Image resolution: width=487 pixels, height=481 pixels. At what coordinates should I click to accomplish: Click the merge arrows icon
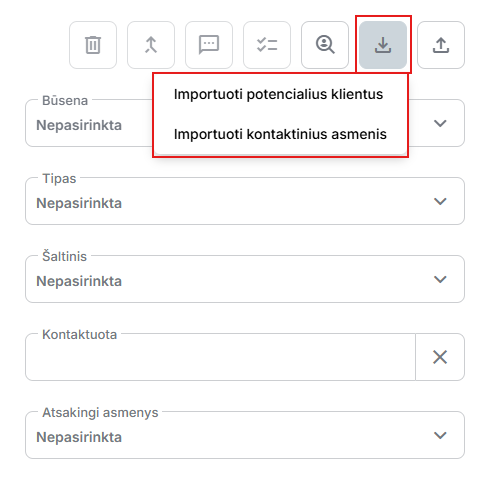(x=151, y=45)
